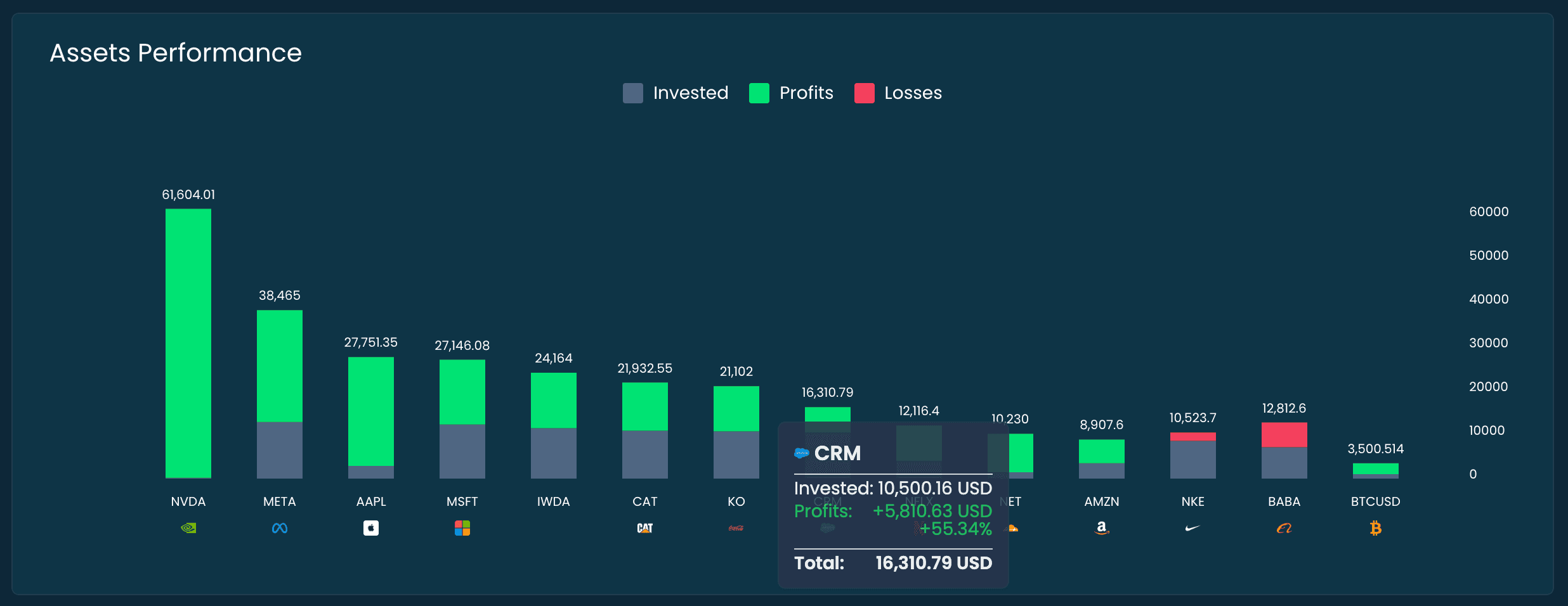The image size is (1568, 606).
Task: Click the Losses legend label
Action: (x=913, y=93)
